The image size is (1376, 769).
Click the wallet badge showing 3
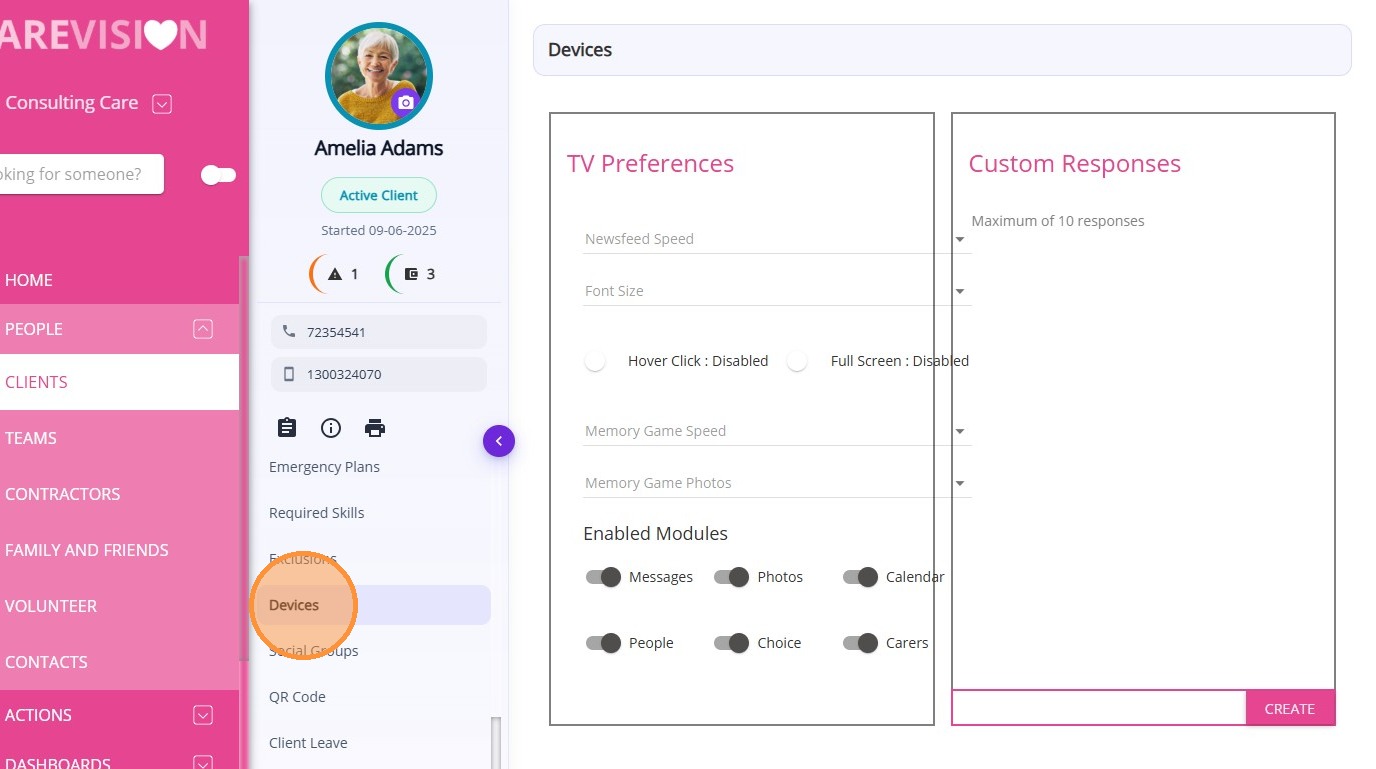[412, 274]
